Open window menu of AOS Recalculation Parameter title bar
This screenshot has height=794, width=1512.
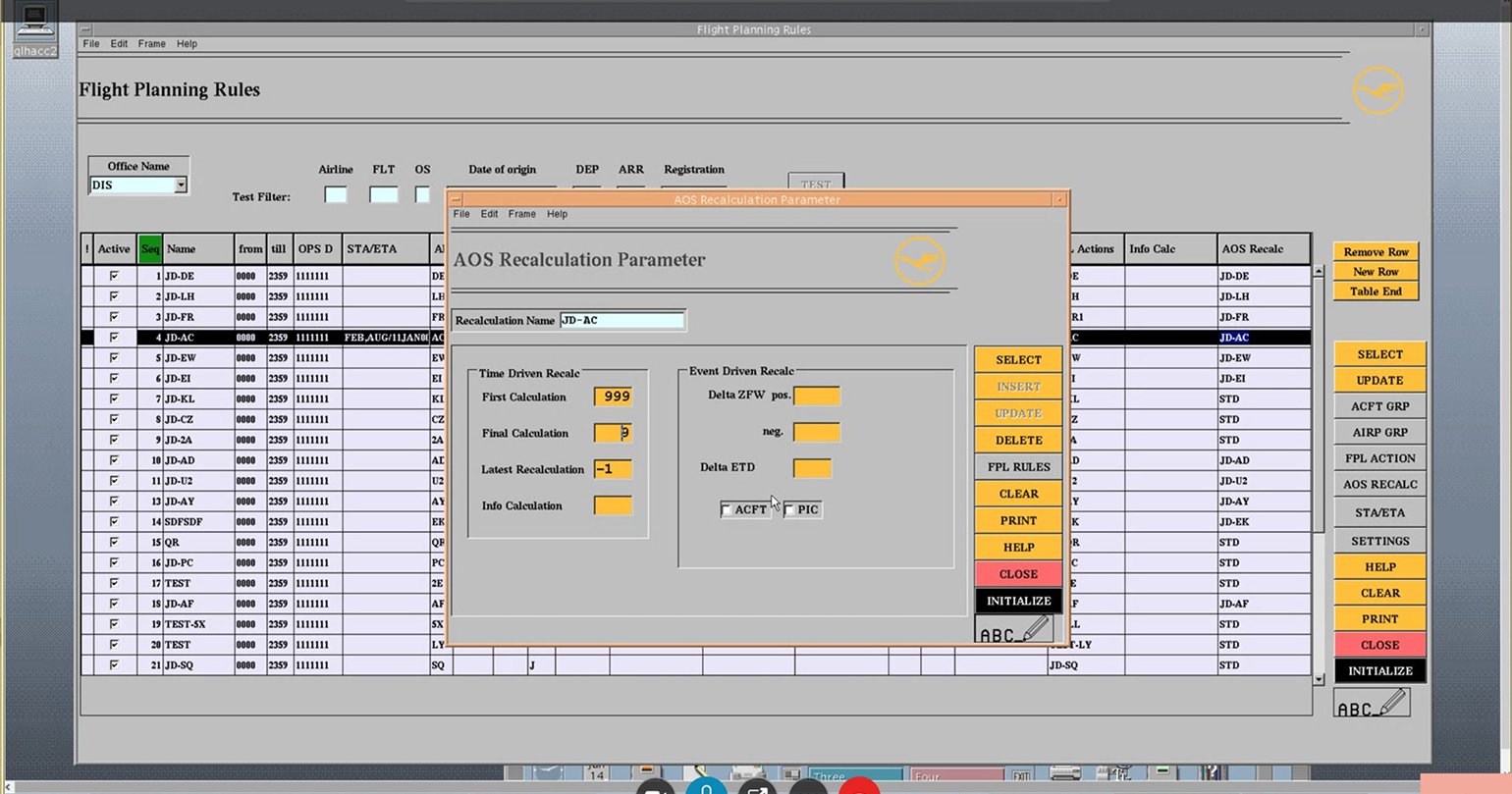[457, 199]
